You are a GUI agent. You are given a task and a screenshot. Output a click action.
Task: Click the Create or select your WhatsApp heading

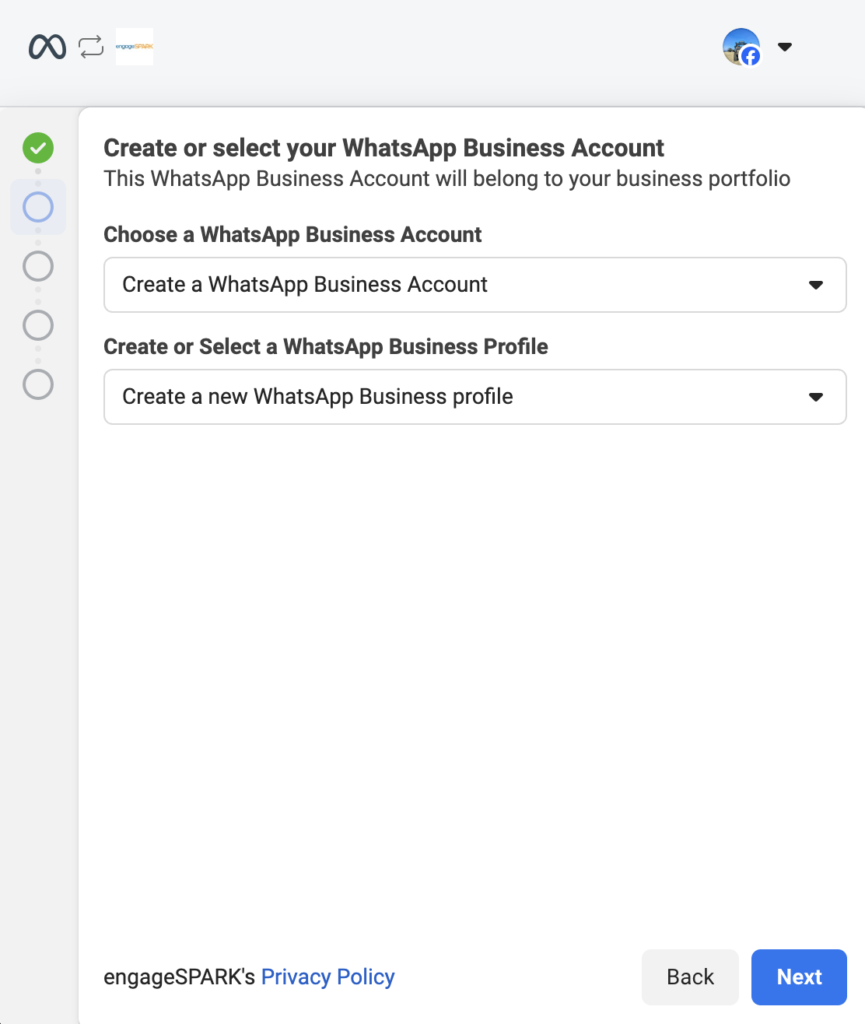[x=384, y=148]
